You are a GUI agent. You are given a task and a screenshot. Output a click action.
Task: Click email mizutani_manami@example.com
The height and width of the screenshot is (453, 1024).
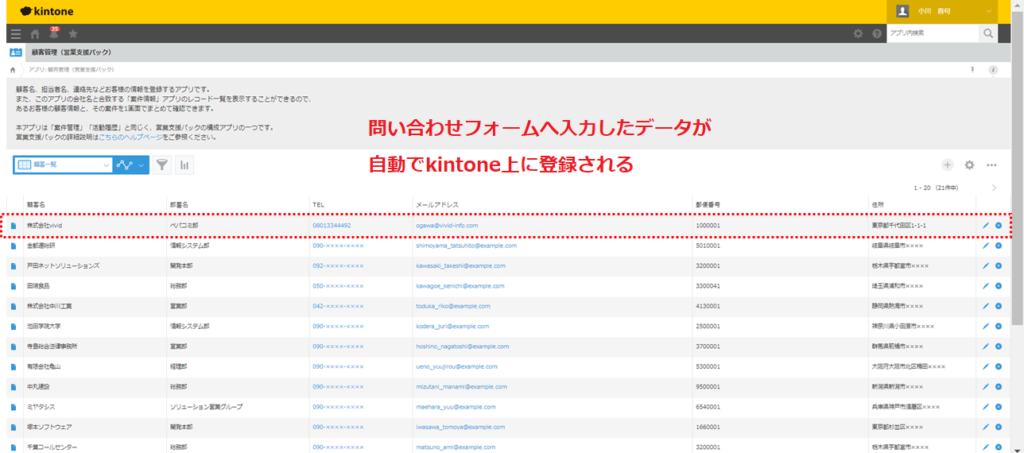tap(460, 386)
